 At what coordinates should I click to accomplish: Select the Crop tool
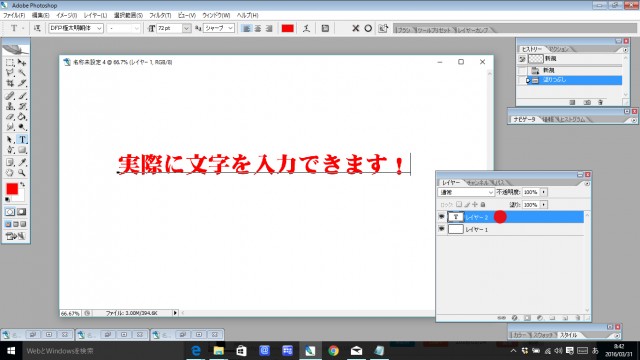pos(10,83)
